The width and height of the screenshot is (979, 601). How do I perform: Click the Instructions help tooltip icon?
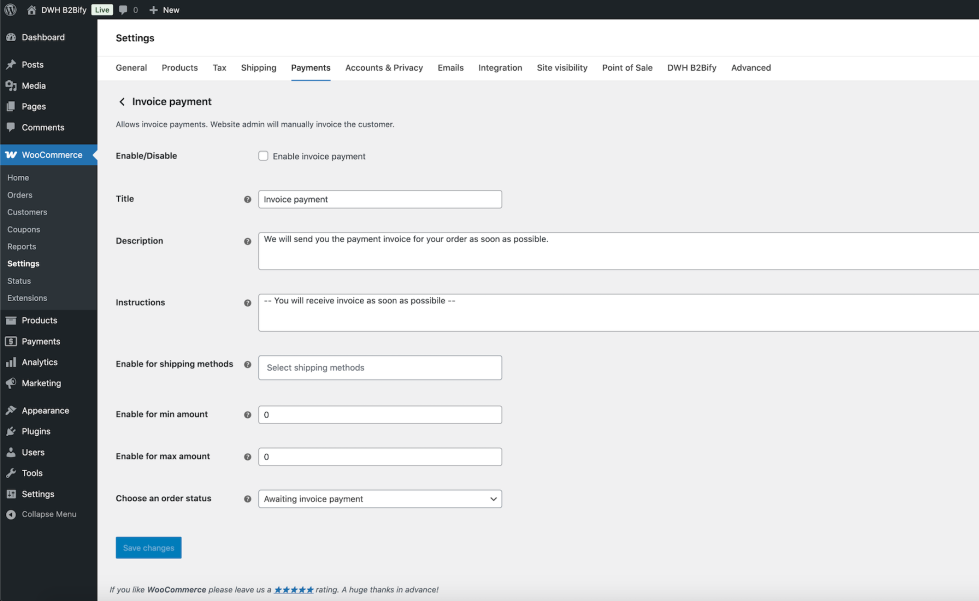coord(248,303)
